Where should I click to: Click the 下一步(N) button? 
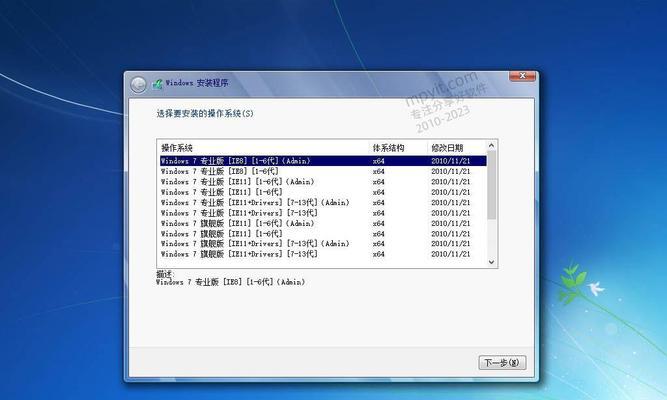502,363
